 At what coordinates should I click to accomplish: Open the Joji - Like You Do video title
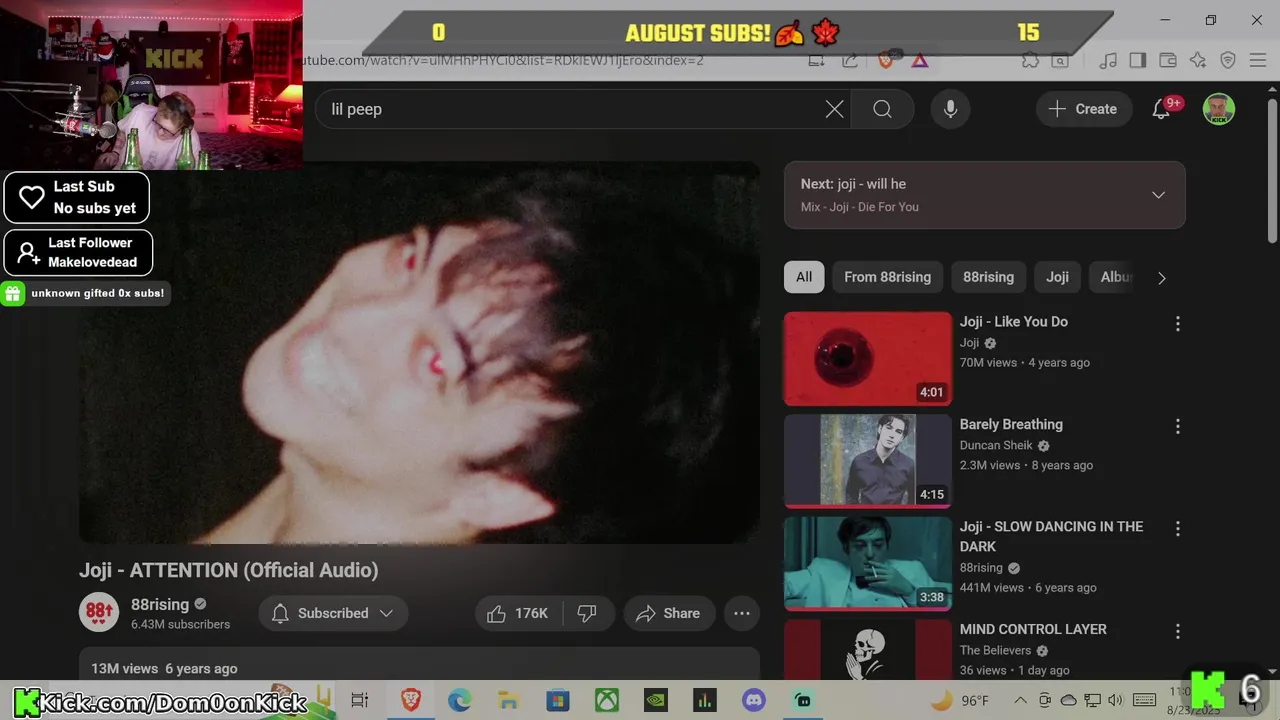tap(1014, 321)
